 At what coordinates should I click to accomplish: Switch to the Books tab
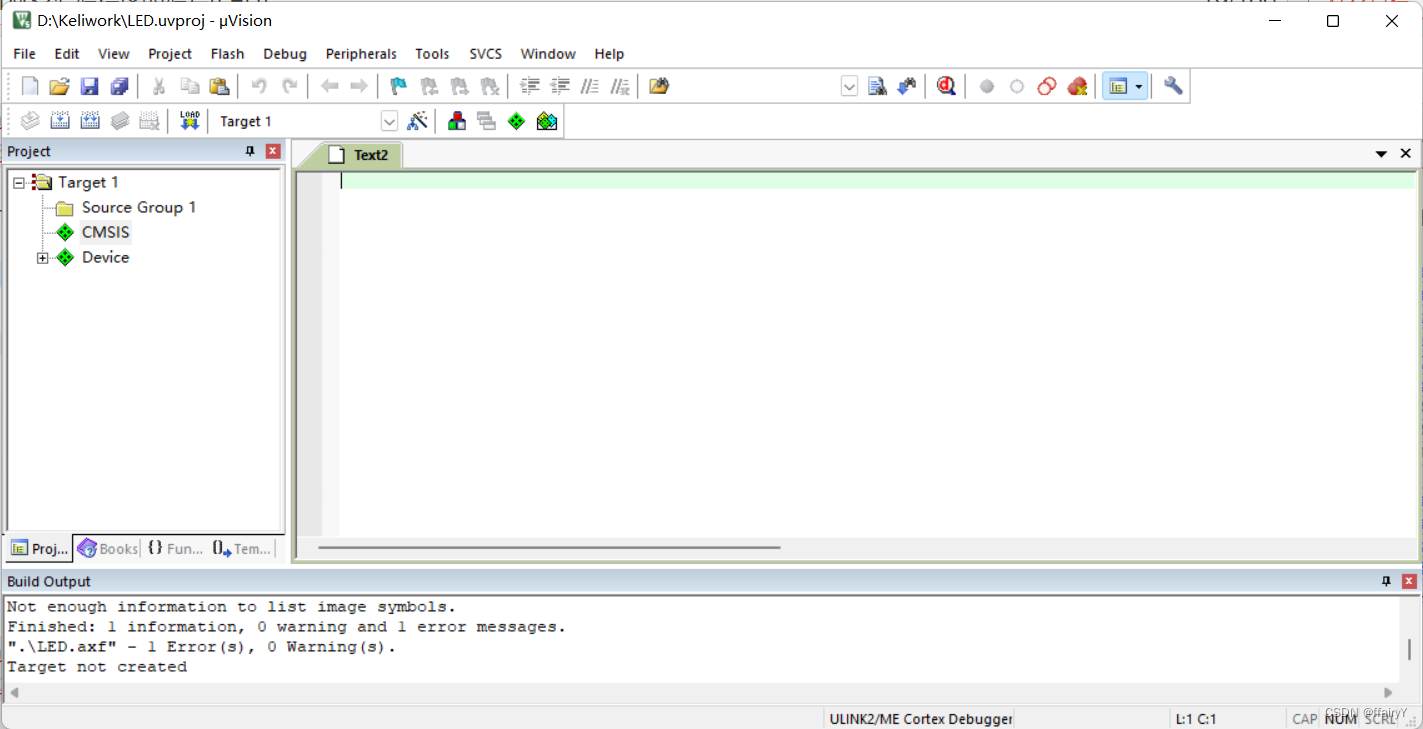[x=107, y=548]
